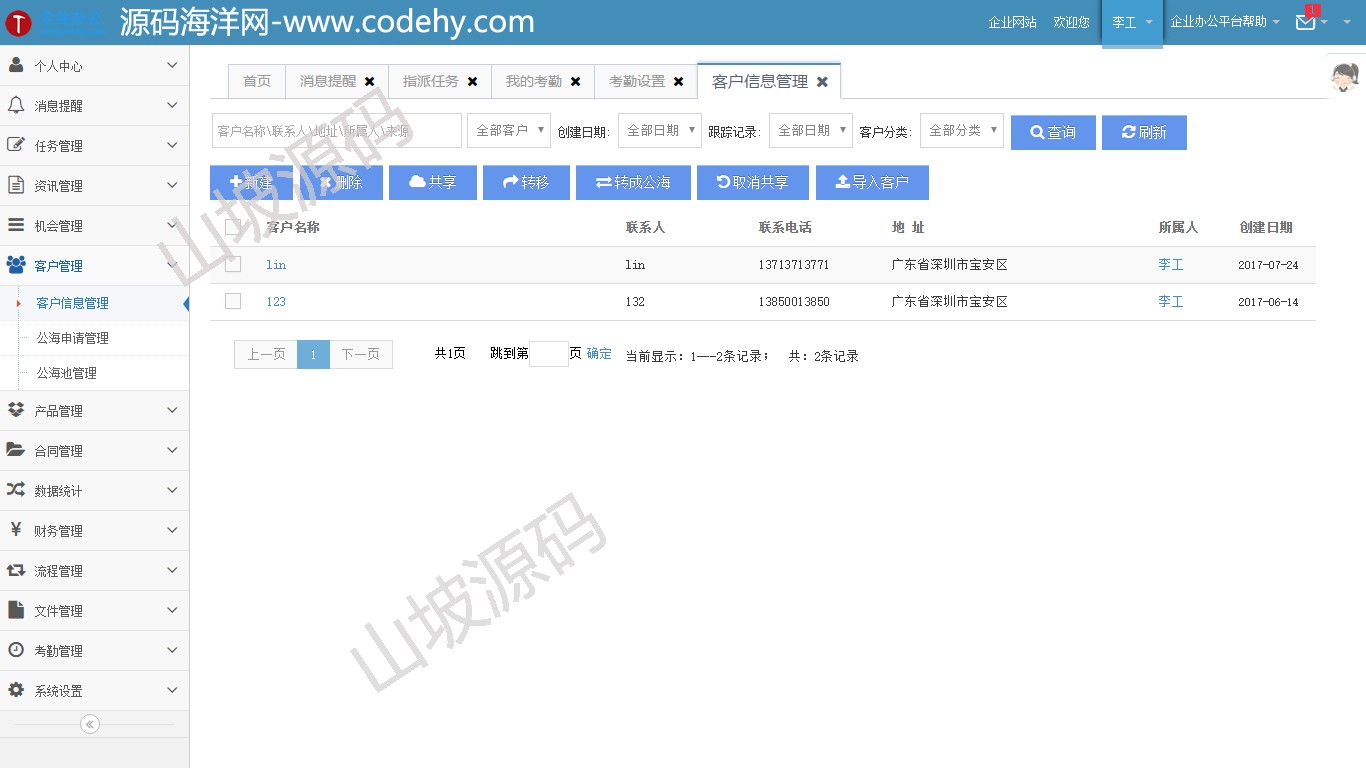Viewport: 1366px width, 768px height.
Task: Focus the customer search input field
Action: pyautogui.click(x=337, y=130)
